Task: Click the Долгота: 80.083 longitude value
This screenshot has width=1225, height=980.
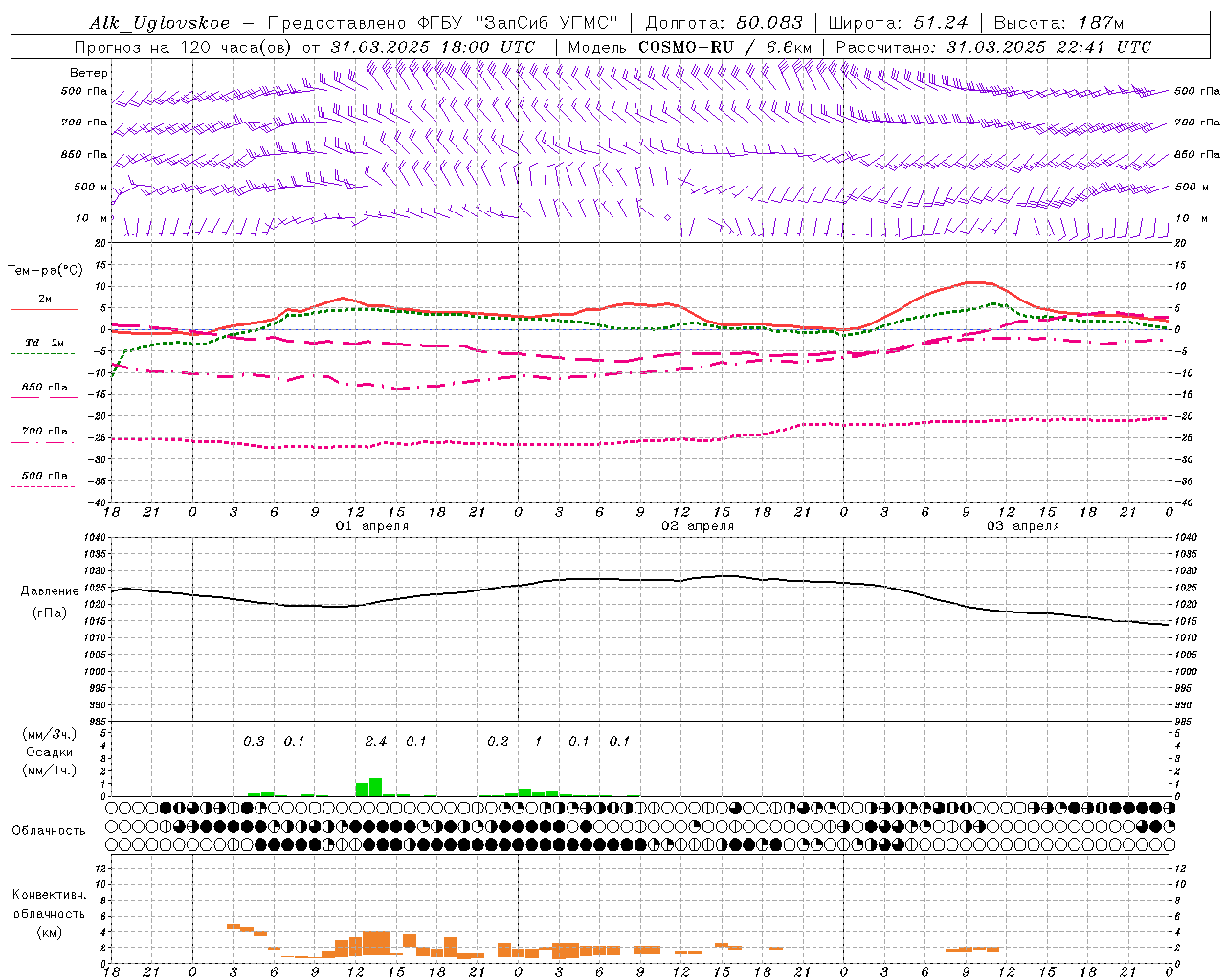Action: click(724, 23)
